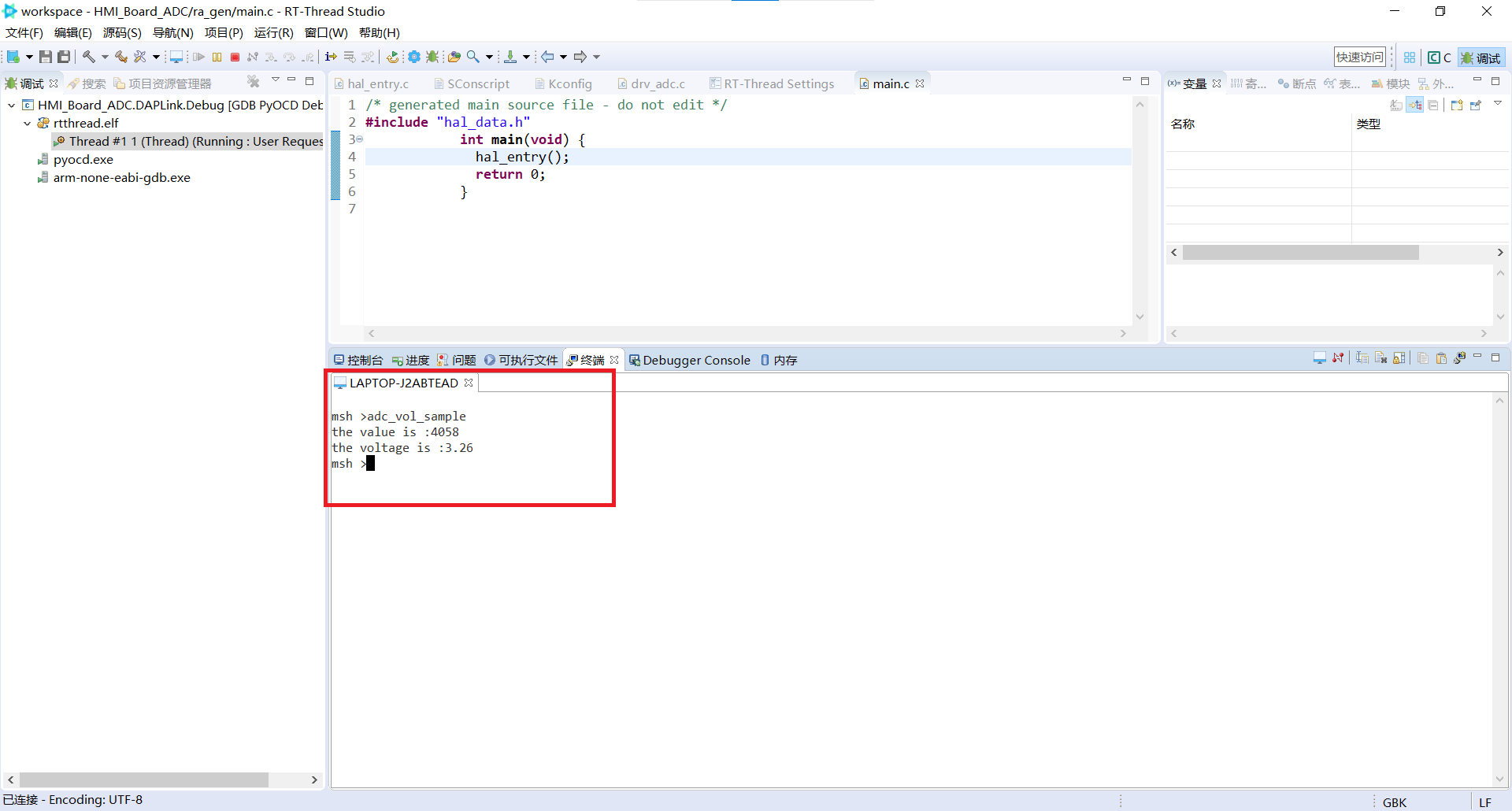Click the Disconnect icon in debug toolbar
This screenshot has width=1512, height=811.
pyautogui.click(x=253, y=57)
